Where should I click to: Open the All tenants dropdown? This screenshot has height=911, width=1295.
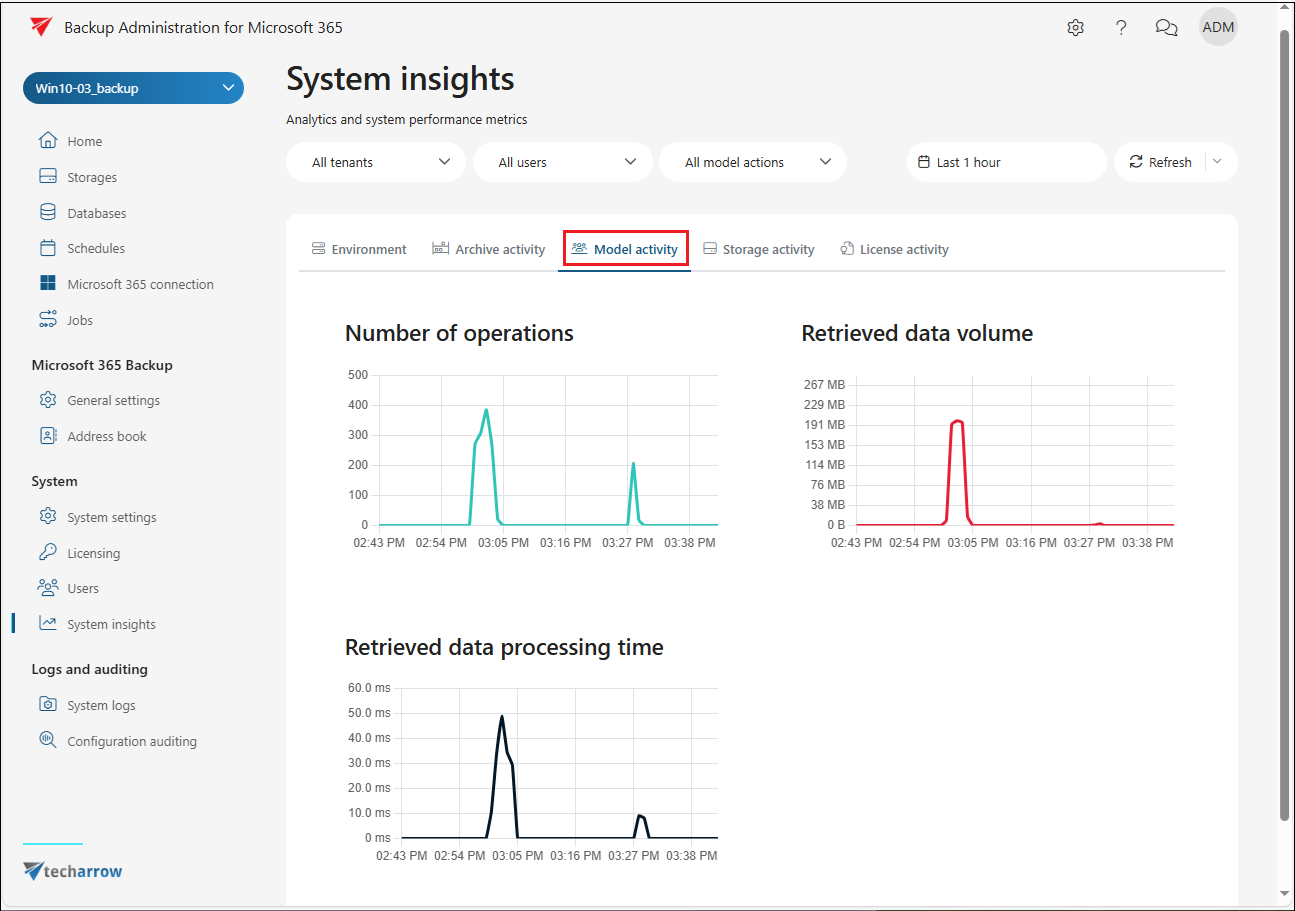376,162
